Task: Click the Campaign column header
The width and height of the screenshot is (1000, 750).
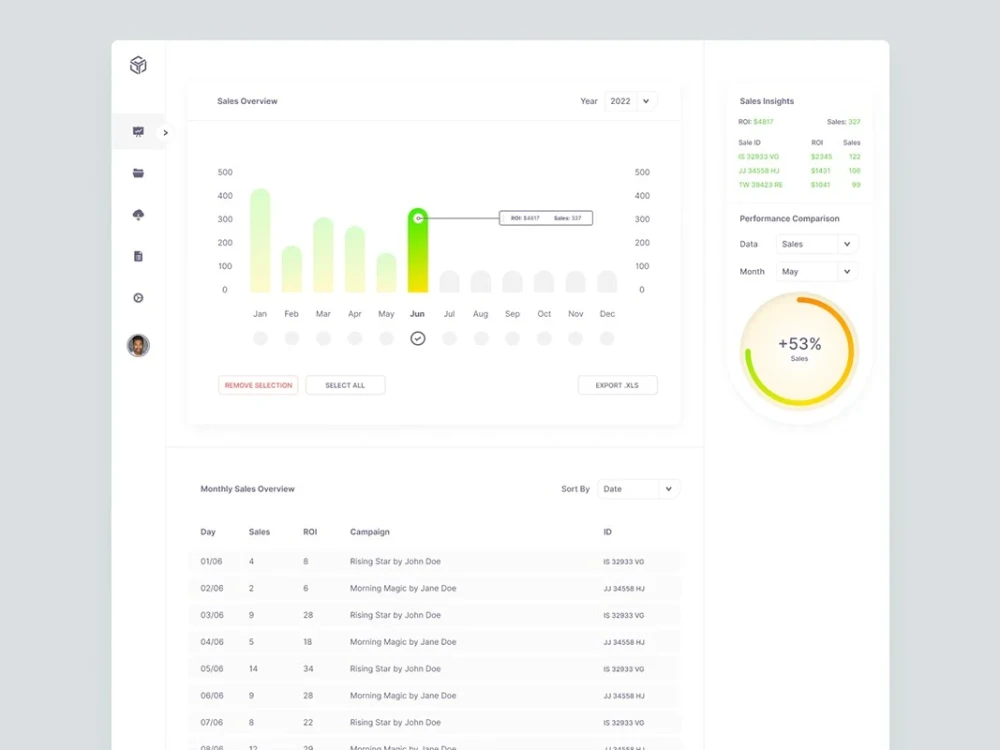Action: coord(370,532)
